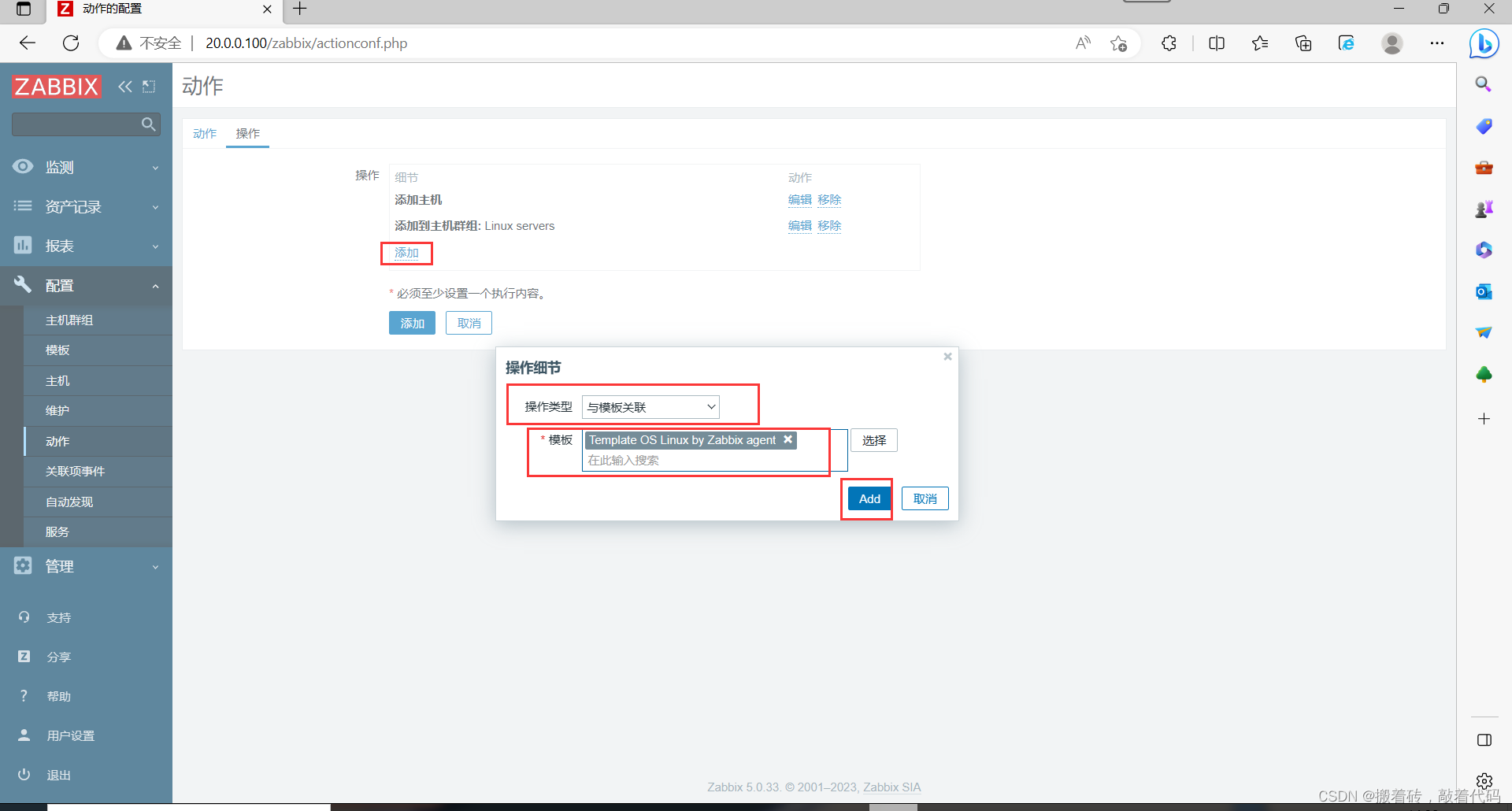This screenshot has height=811, width=1512.
Task: Expand the 管理 administration menu
Action: coord(86,566)
